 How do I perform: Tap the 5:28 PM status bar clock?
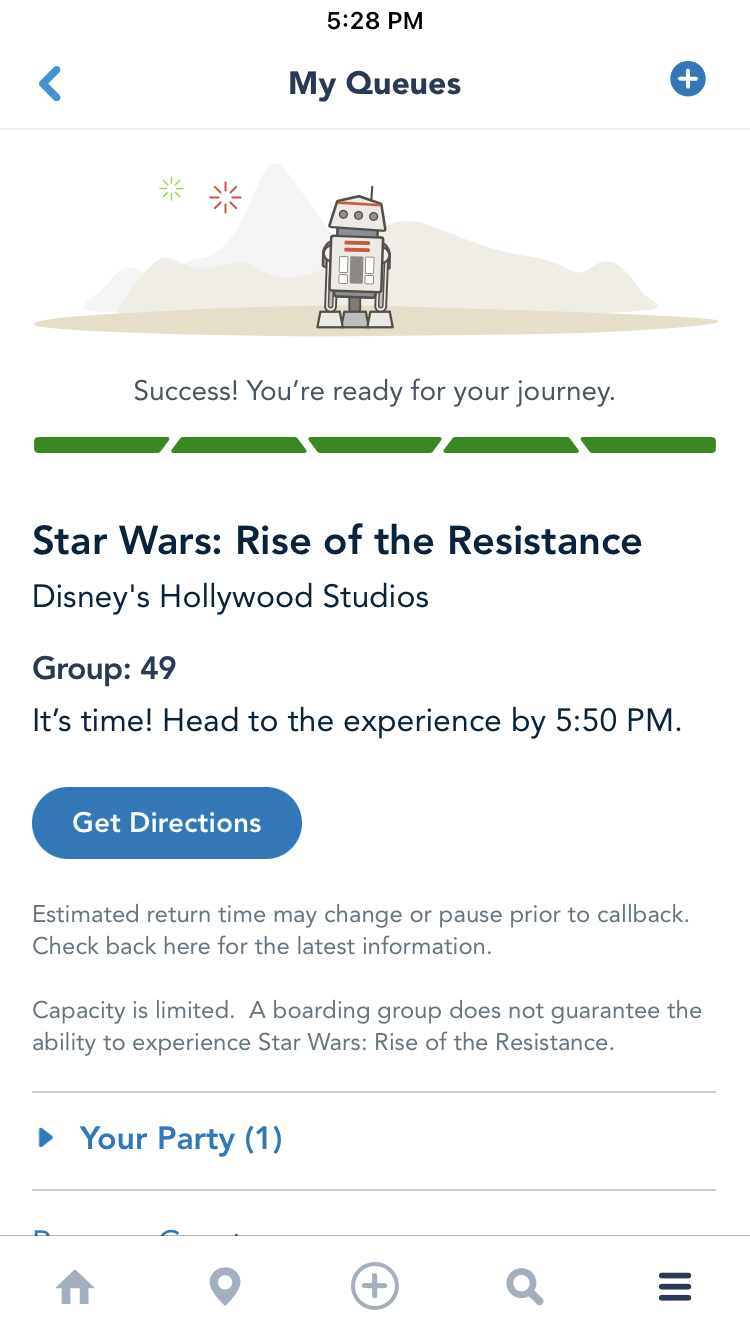tap(375, 21)
